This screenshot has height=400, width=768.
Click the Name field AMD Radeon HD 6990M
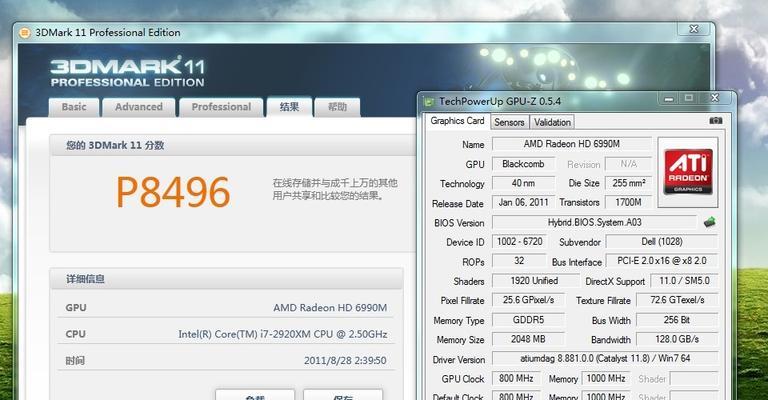pyautogui.click(x=572, y=144)
